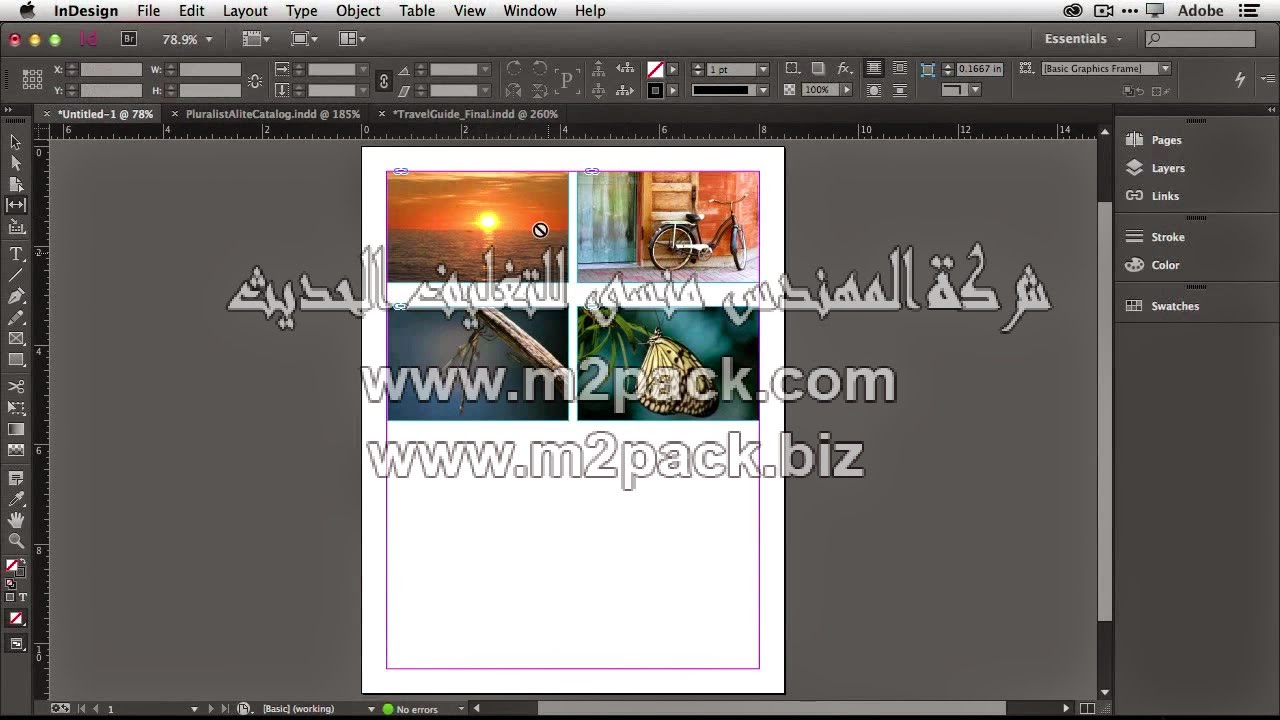The image size is (1280, 720).
Task: Activate the Gap tool
Action: click(x=15, y=205)
